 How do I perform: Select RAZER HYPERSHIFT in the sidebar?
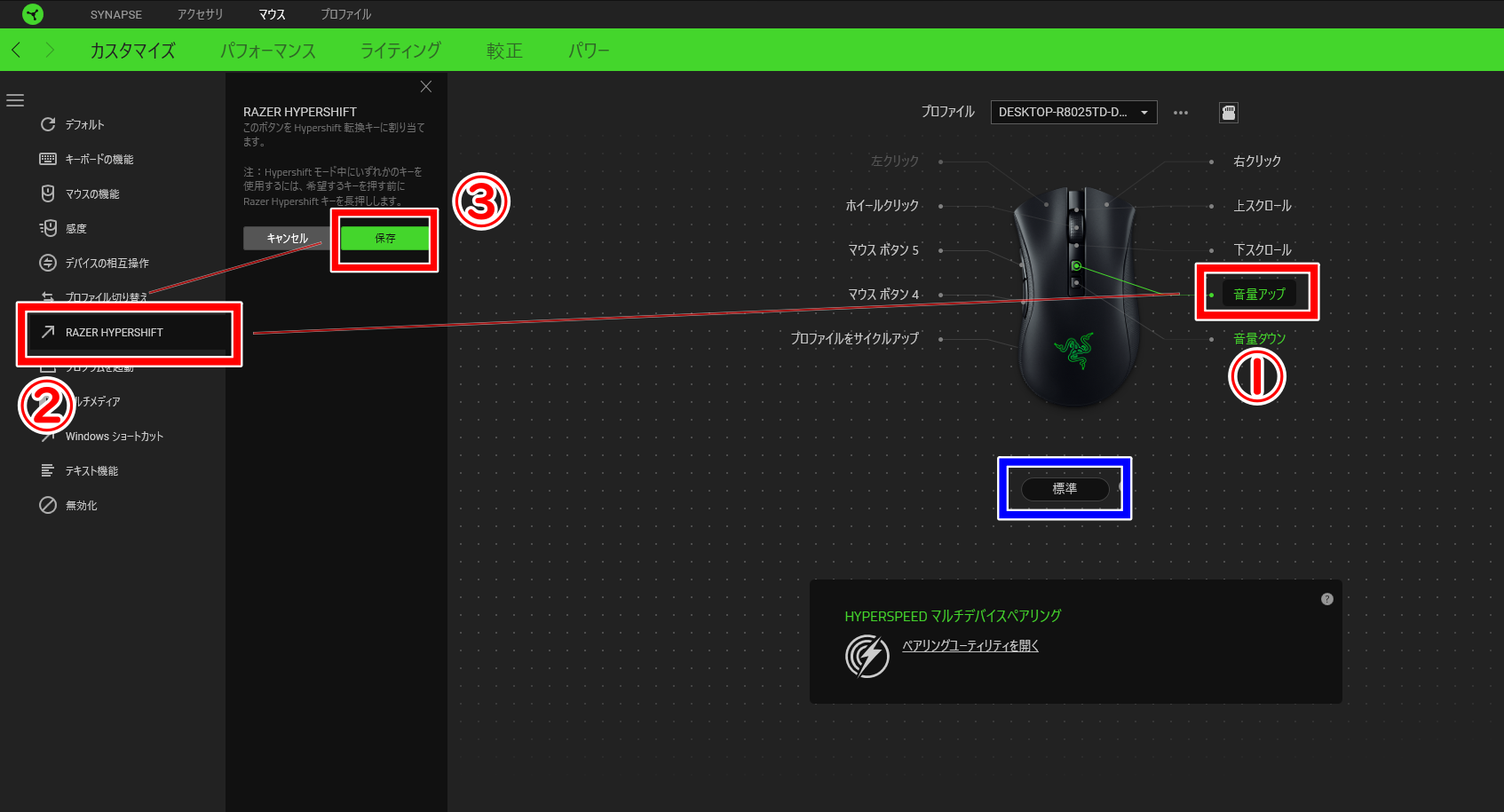[x=114, y=332]
